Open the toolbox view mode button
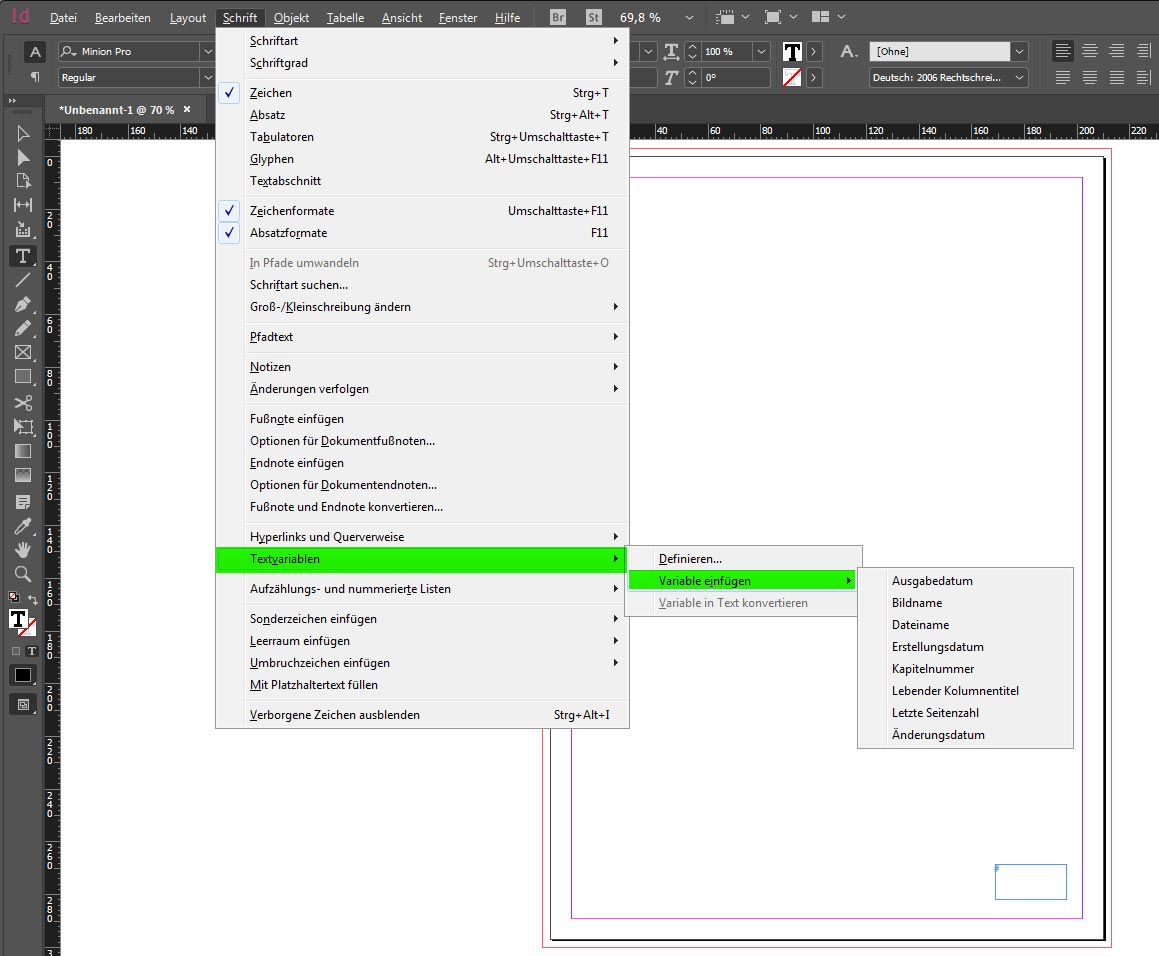This screenshot has width=1159, height=956. pos(23,705)
